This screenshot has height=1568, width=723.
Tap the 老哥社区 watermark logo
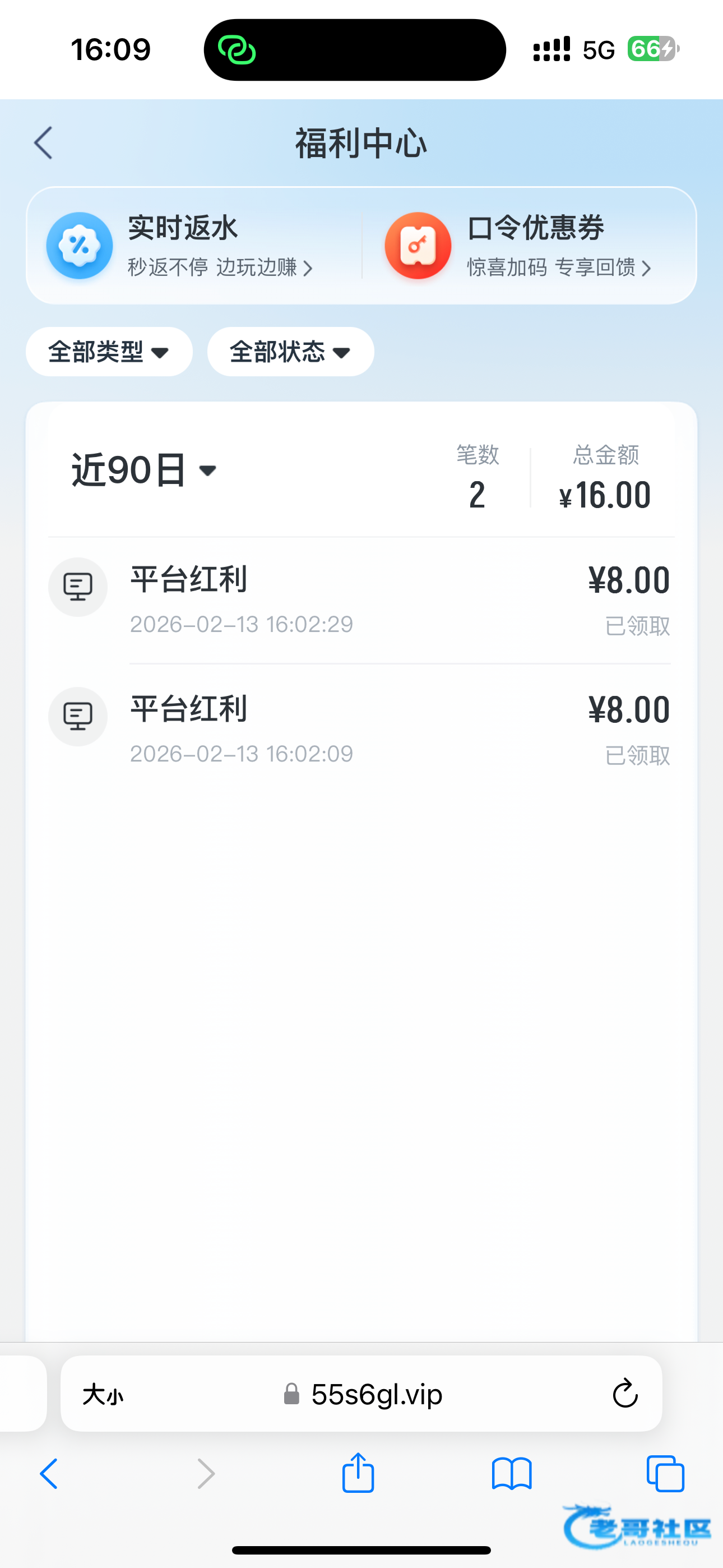[637, 1526]
